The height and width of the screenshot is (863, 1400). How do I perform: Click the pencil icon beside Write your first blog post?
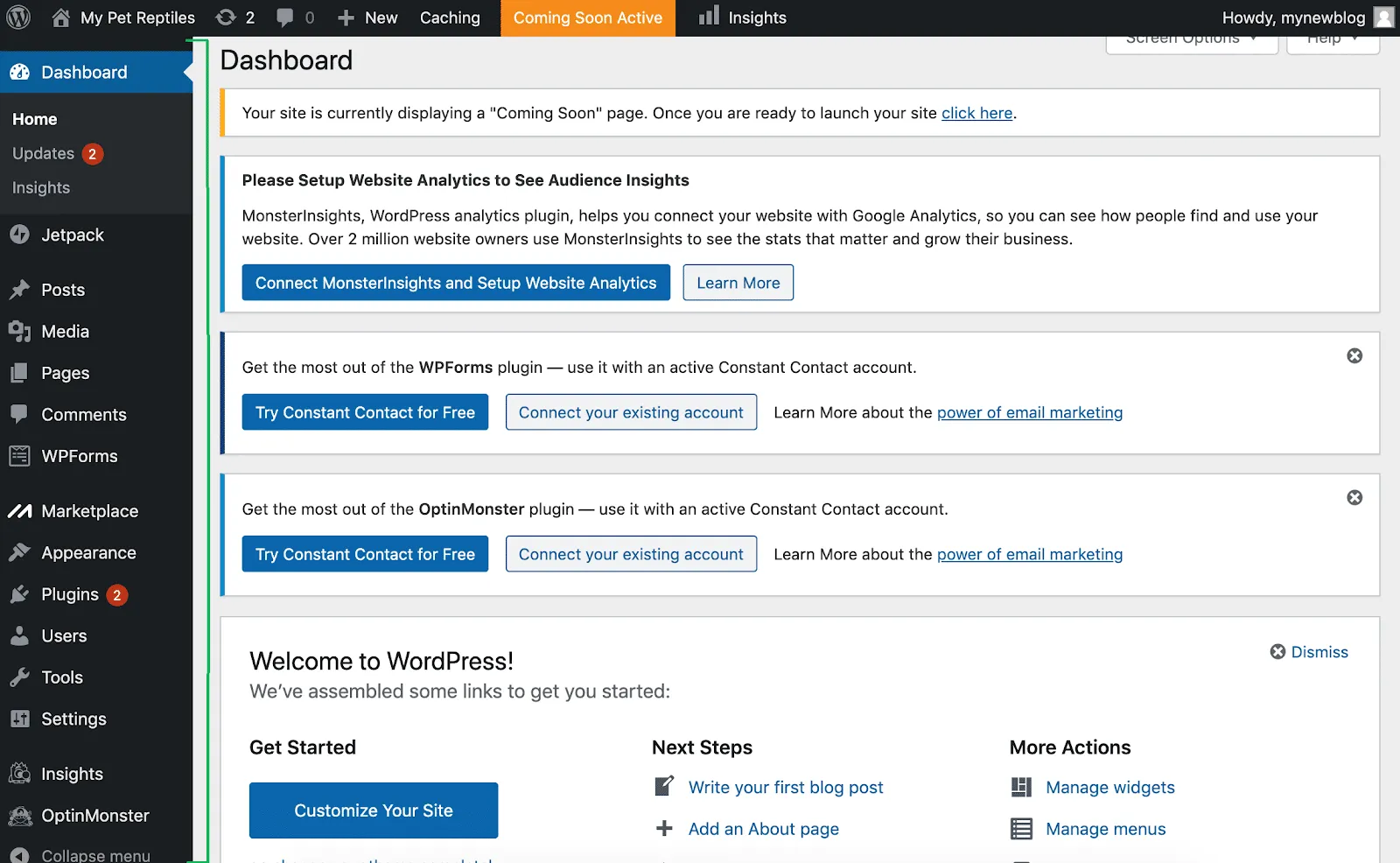click(665, 786)
